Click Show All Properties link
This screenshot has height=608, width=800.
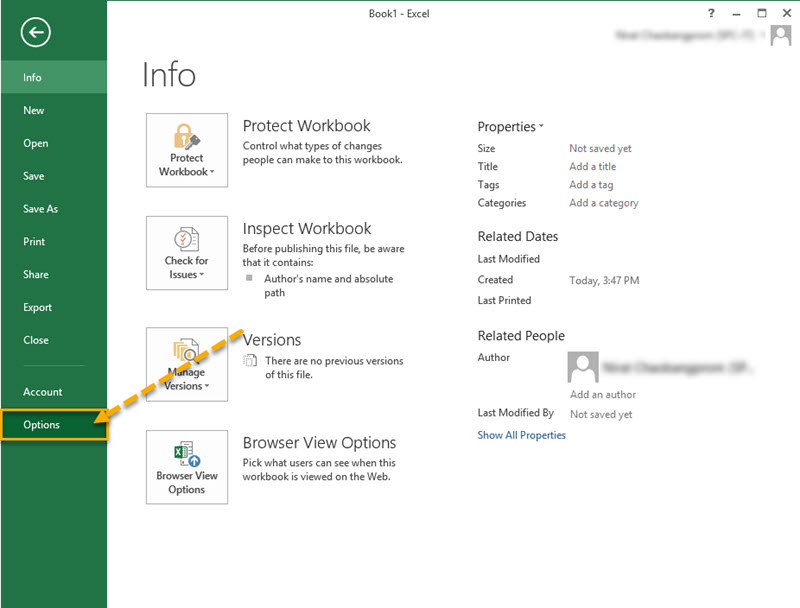point(521,435)
